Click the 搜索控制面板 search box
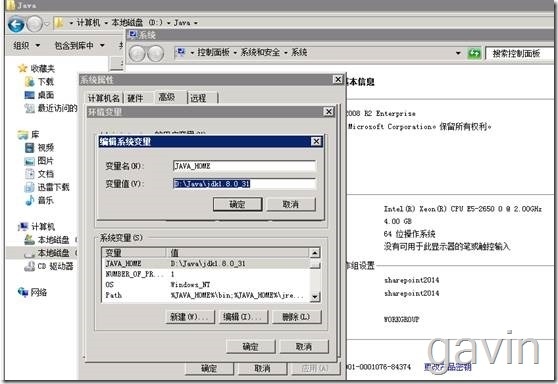 click(x=521, y=53)
